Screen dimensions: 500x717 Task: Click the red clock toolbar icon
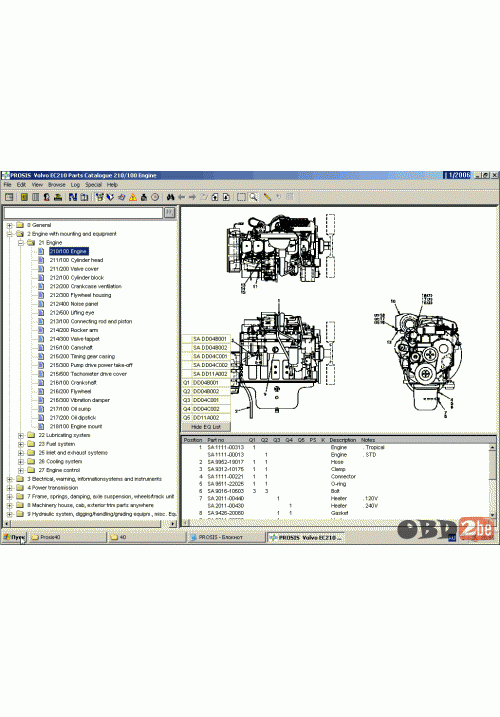pos(155,197)
